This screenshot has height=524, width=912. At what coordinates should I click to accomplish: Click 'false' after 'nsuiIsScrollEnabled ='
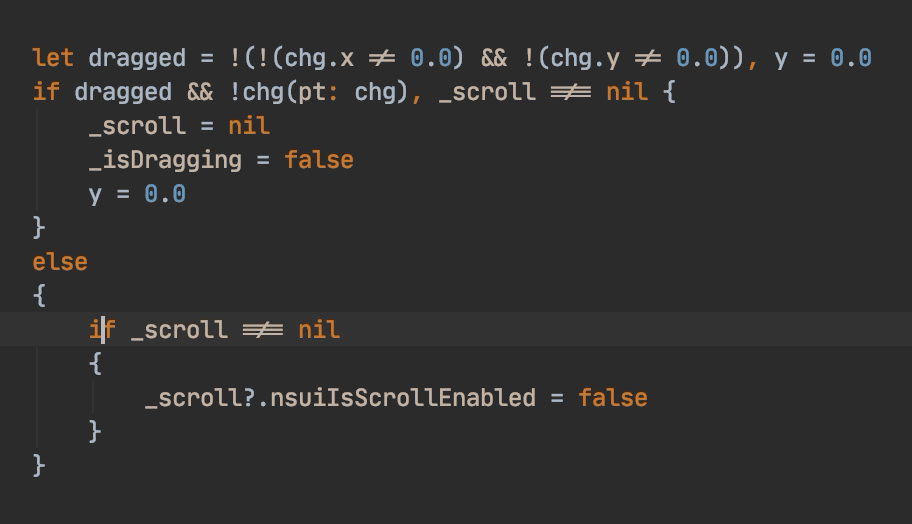[612, 398]
